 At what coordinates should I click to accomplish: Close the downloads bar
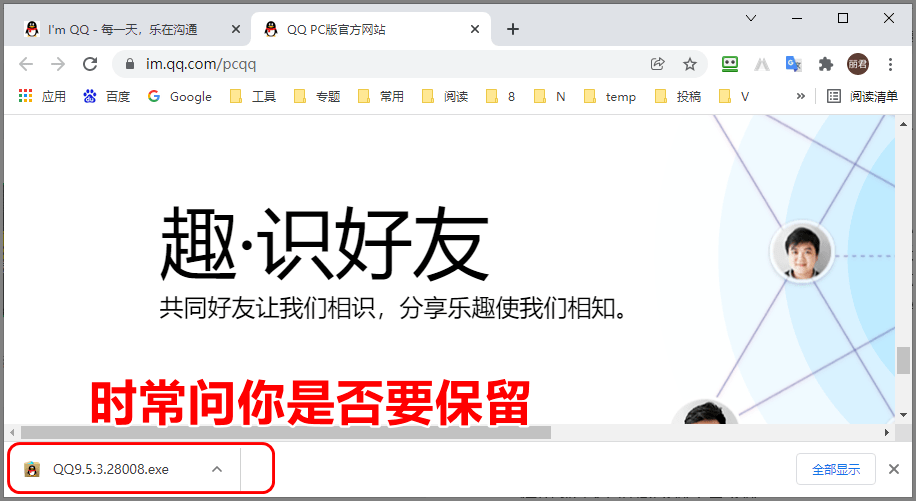[893, 469]
